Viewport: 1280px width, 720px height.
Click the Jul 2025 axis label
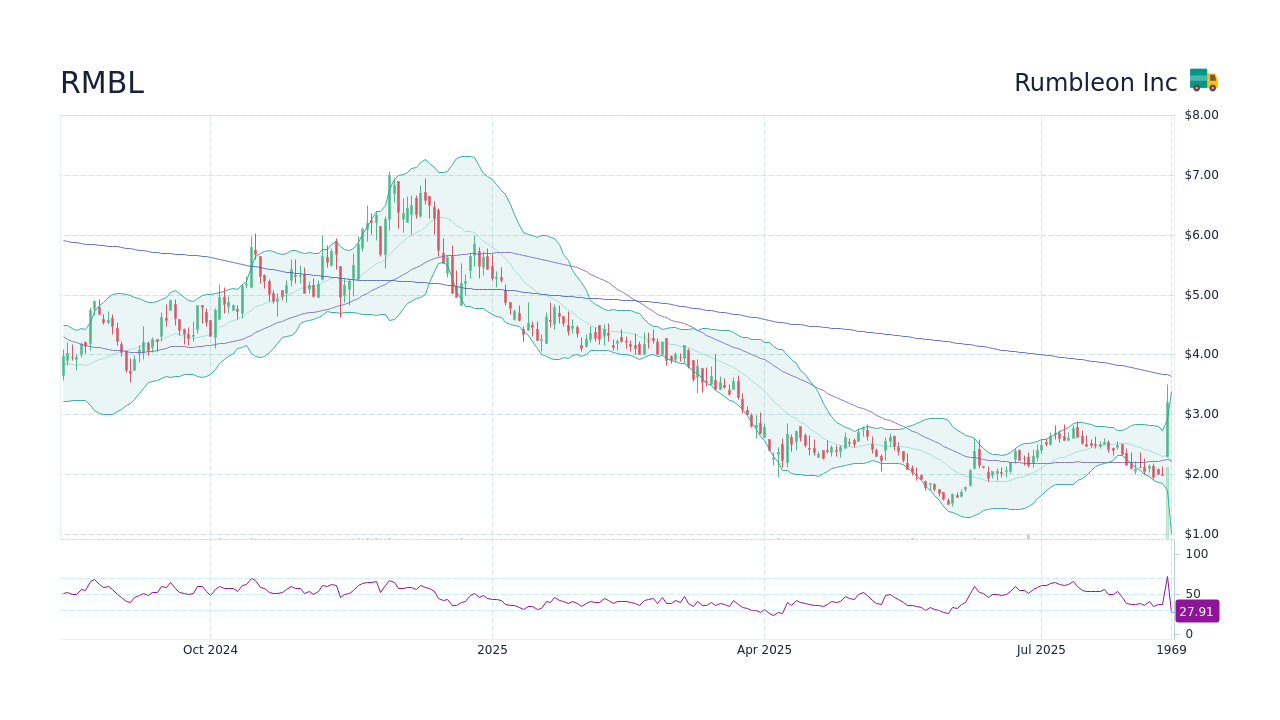click(x=1042, y=649)
